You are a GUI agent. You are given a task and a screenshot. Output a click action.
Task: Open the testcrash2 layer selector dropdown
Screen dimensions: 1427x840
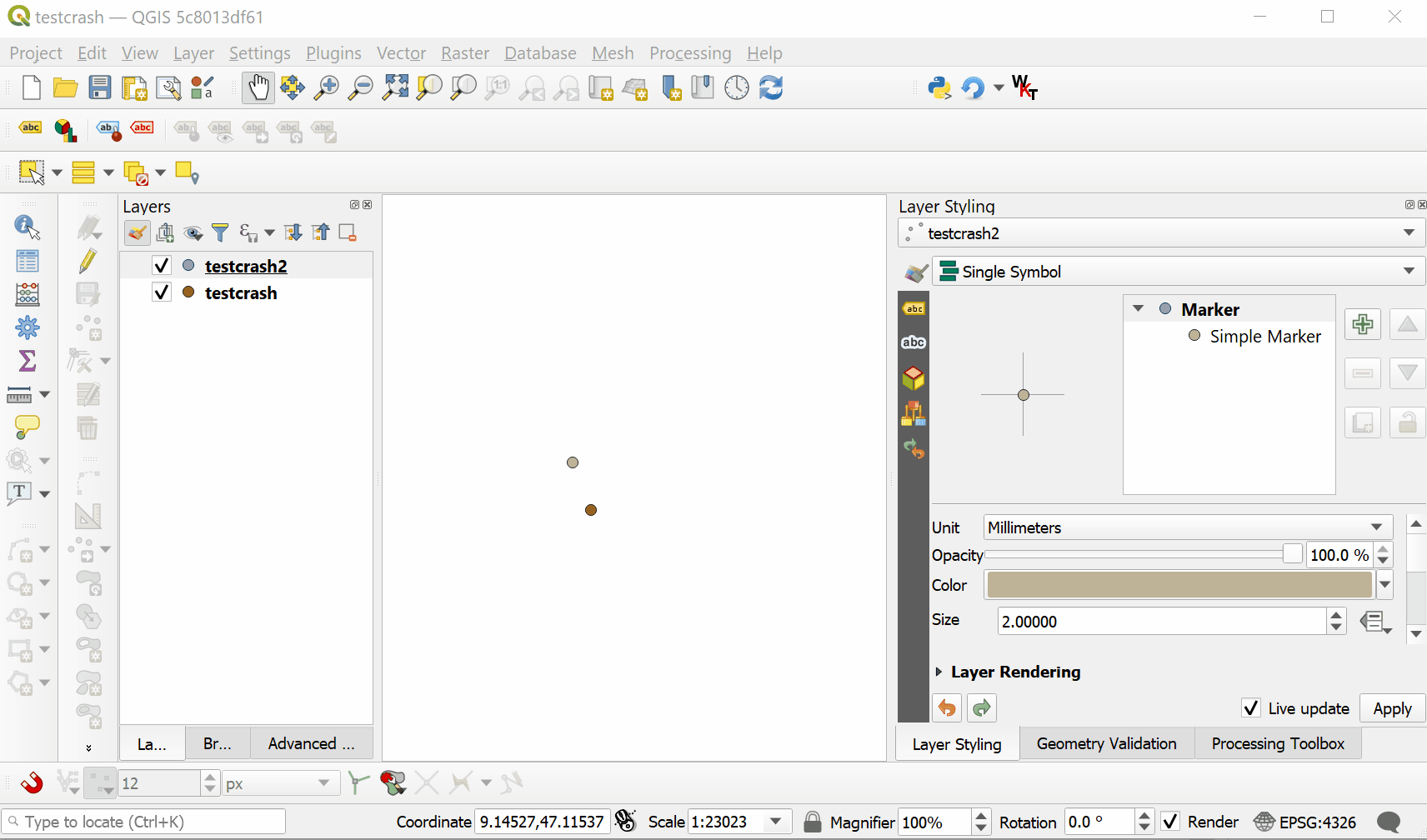tap(1161, 233)
